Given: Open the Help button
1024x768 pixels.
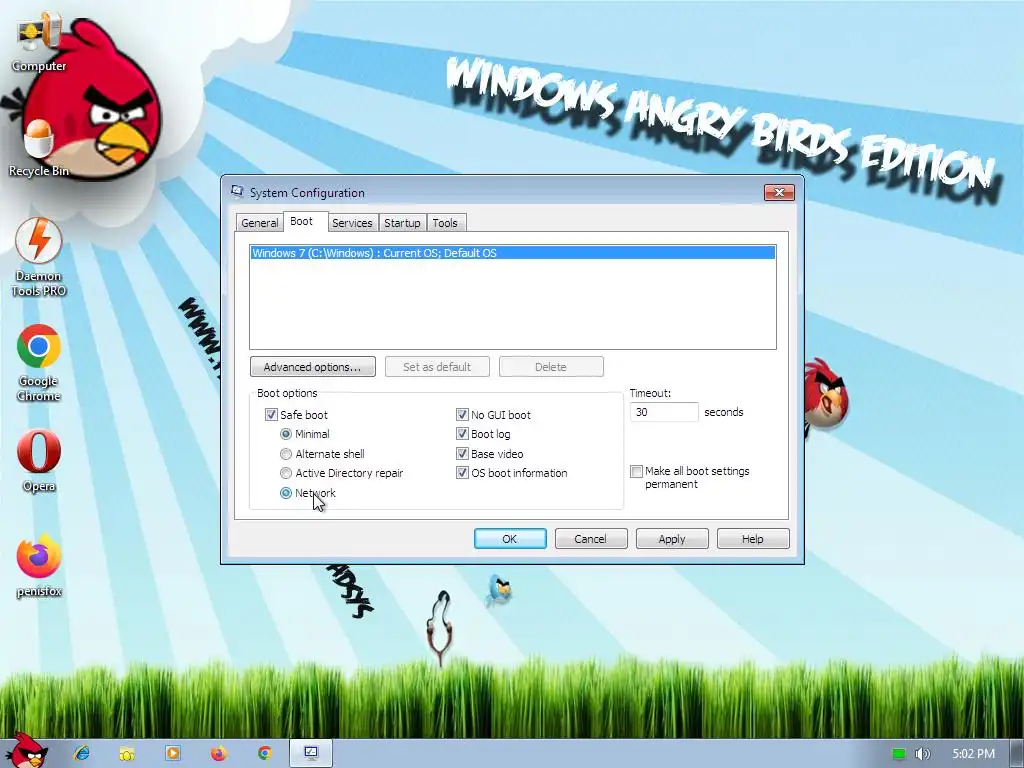Looking at the screenshot, I should [752, 539].
